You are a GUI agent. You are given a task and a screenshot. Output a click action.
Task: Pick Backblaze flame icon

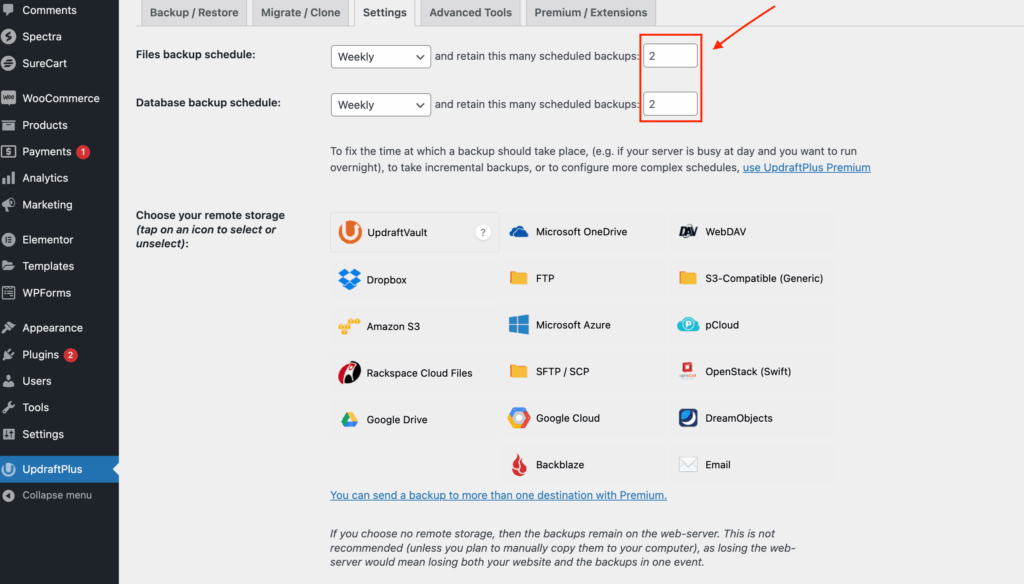point(519,464)
